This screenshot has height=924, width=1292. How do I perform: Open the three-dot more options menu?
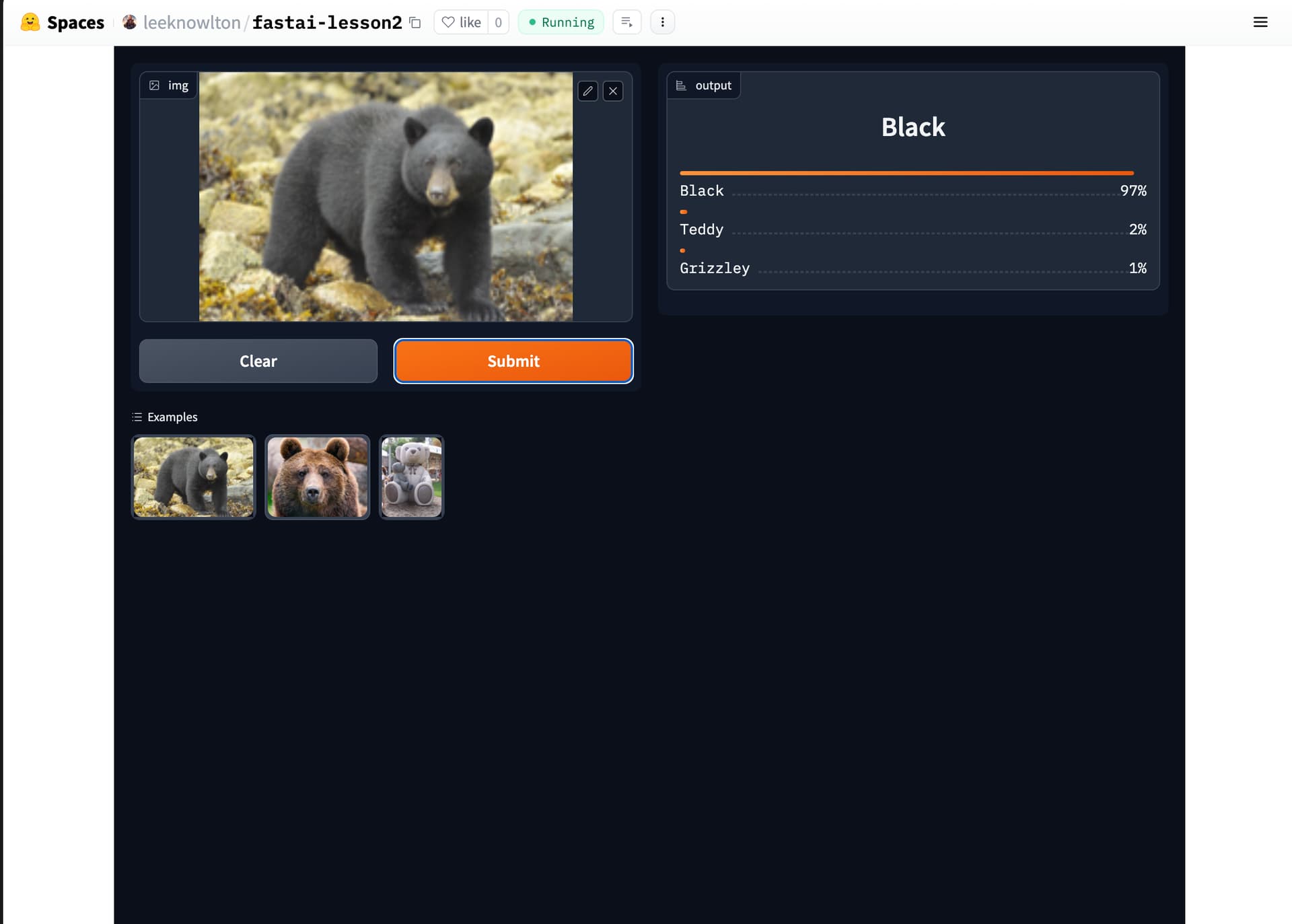[662, 22]
